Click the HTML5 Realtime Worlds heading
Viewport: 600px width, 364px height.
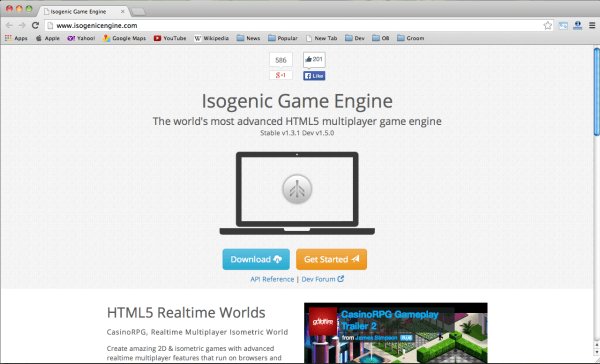(x=186, y=313)
